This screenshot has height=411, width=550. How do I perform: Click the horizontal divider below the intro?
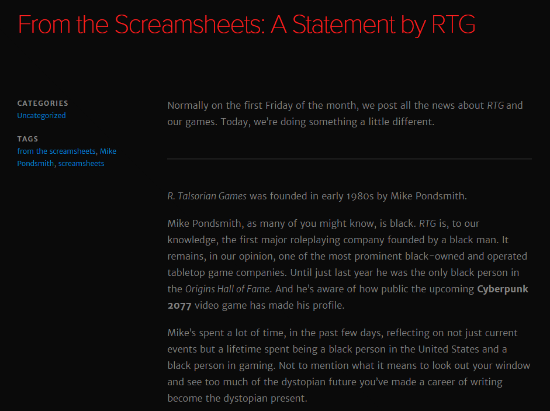click(349, 159)
